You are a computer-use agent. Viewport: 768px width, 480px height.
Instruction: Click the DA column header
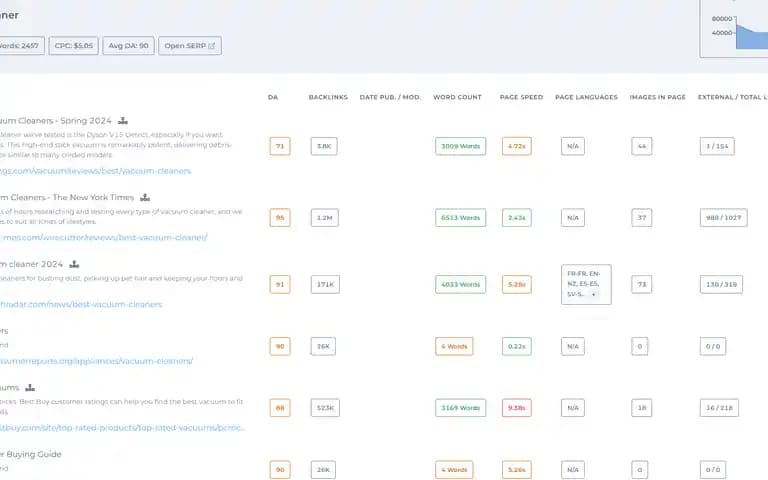[273, 97]
